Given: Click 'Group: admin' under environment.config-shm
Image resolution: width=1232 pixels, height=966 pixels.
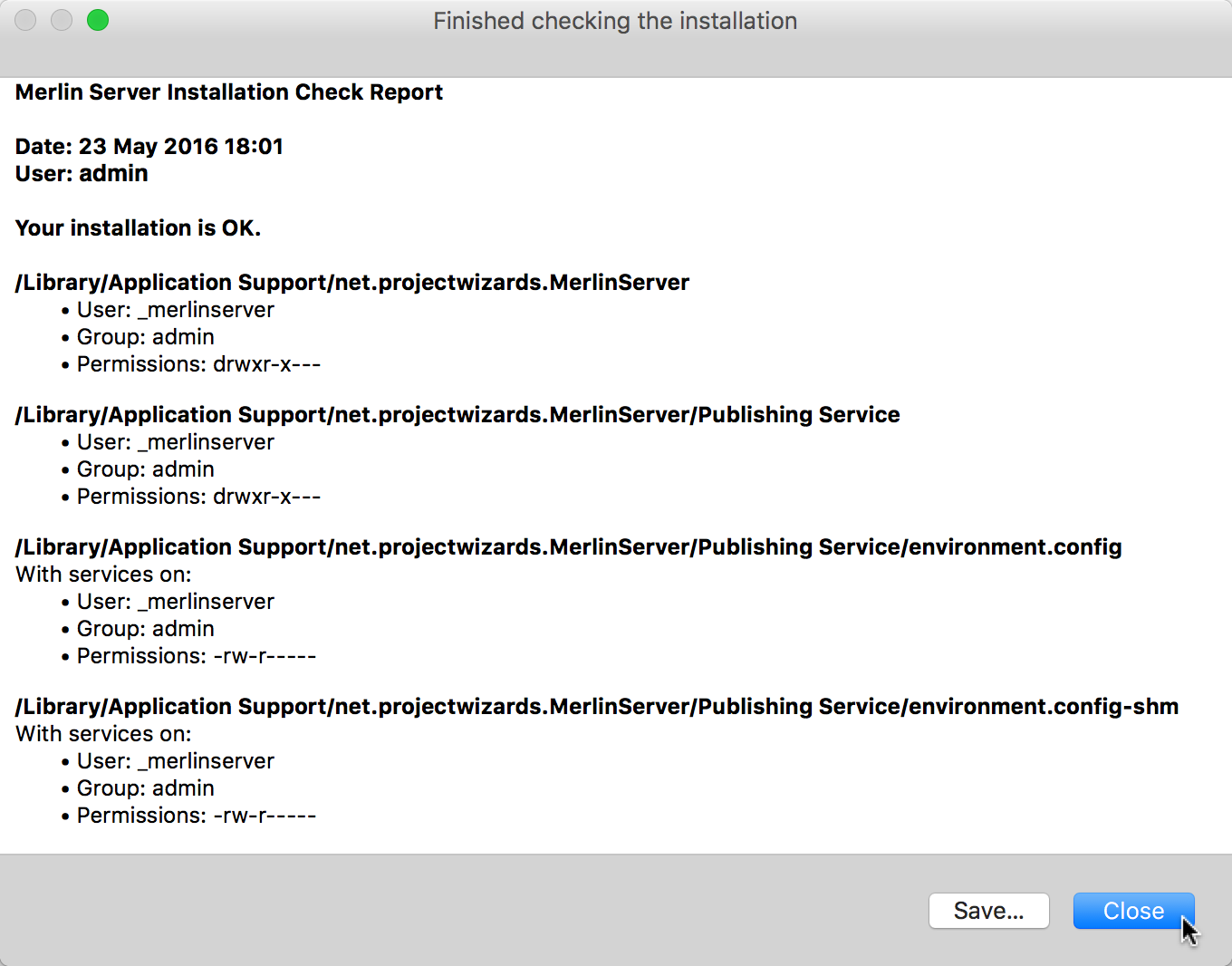Looking at the screenshot, I should click(146, 788).
